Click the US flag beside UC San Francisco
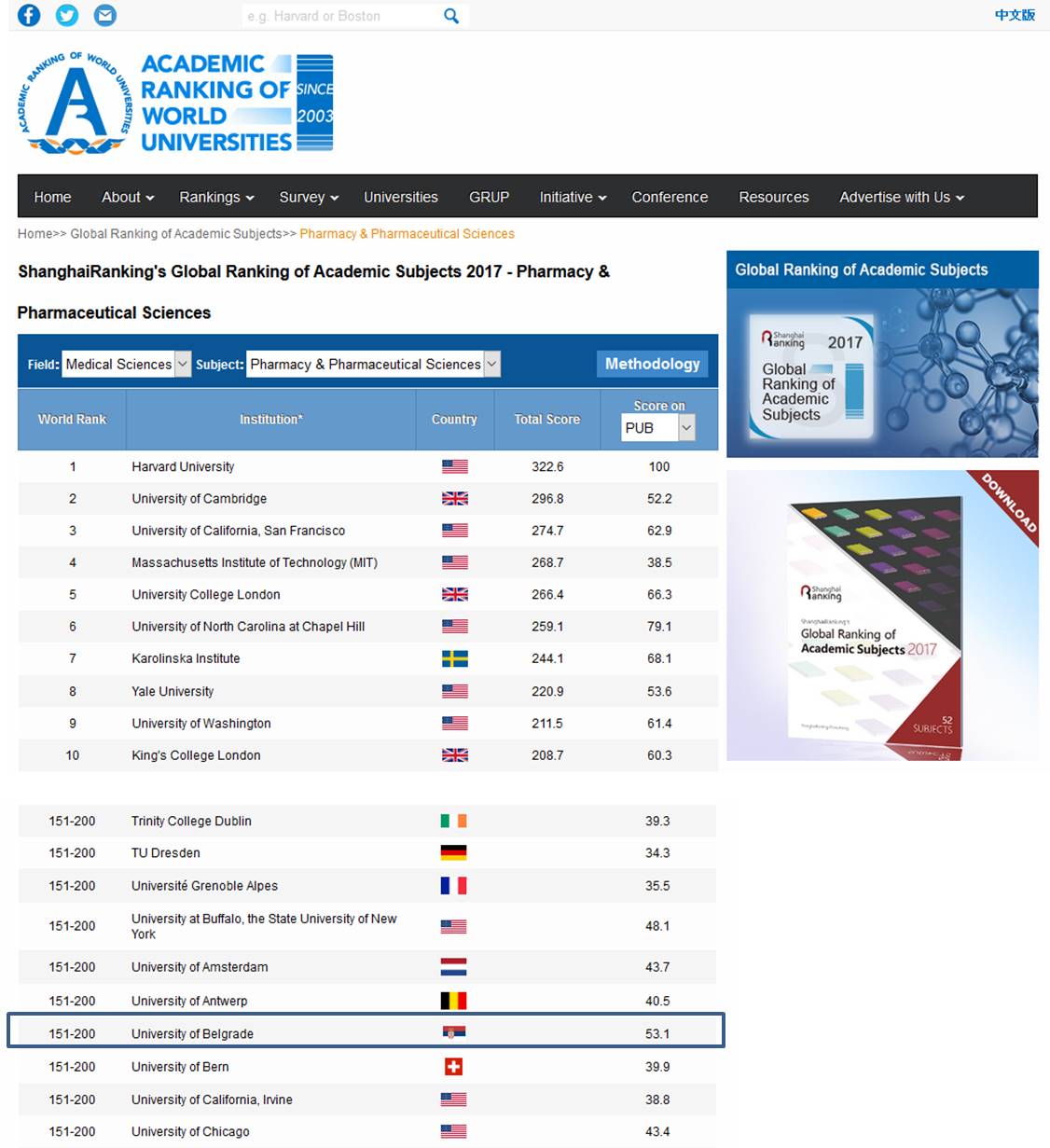 [455, 531]
